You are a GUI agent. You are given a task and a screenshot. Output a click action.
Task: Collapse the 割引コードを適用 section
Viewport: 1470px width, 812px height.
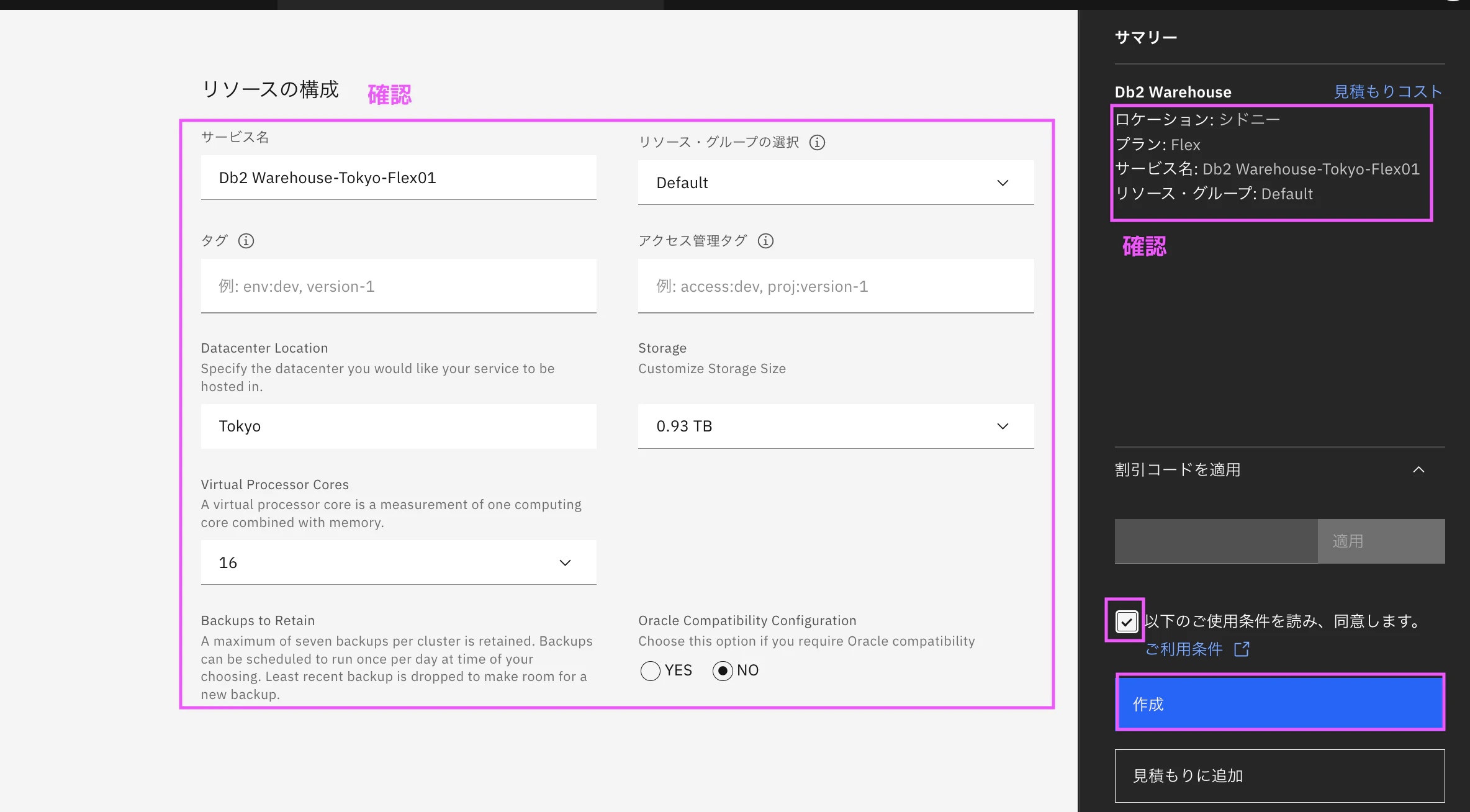tap(1418, 470)
